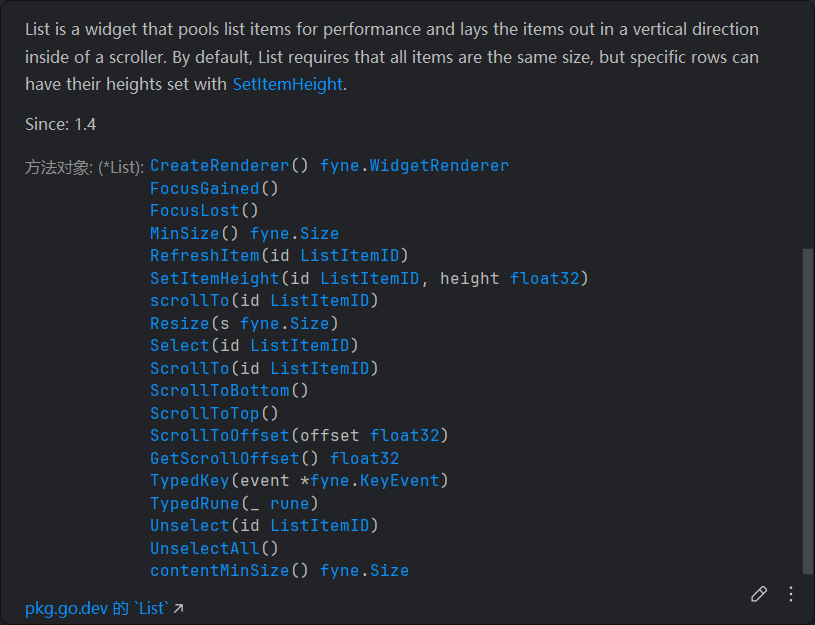
Task: Go to the ScrollToTop method
Action: (204, 413)
